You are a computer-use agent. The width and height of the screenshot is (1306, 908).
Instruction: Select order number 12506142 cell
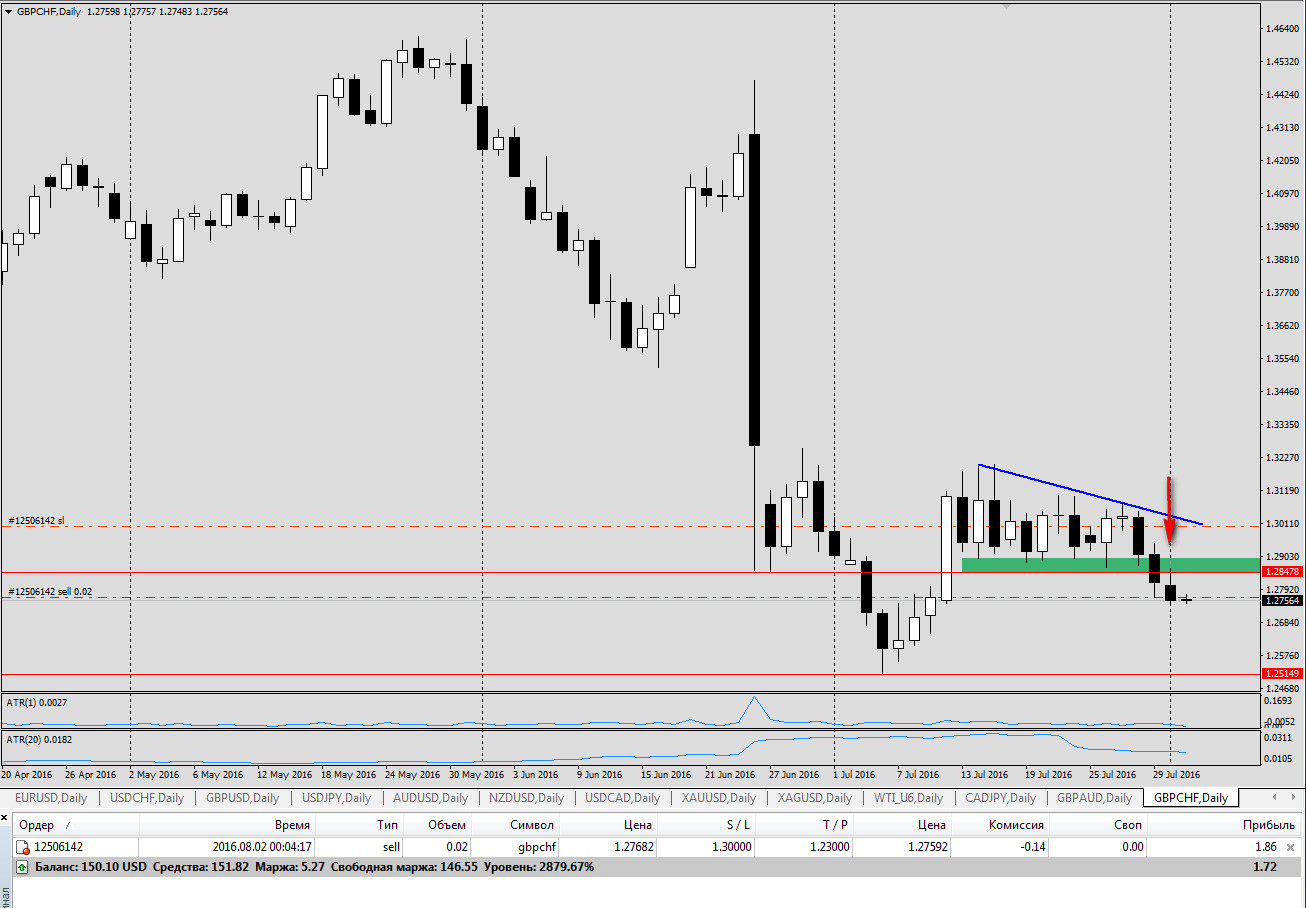point(59,847)
